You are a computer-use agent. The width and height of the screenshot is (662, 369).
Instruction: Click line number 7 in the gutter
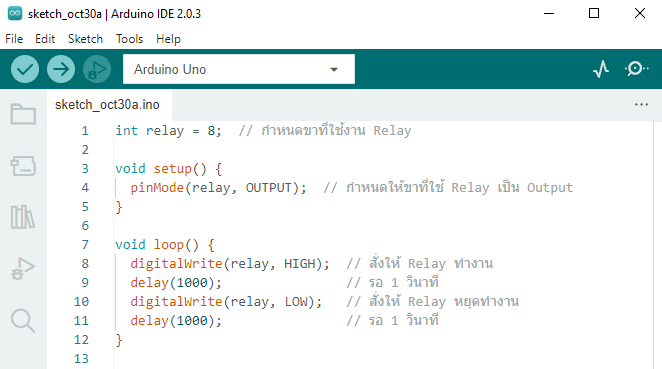click(x=85, y=244)
